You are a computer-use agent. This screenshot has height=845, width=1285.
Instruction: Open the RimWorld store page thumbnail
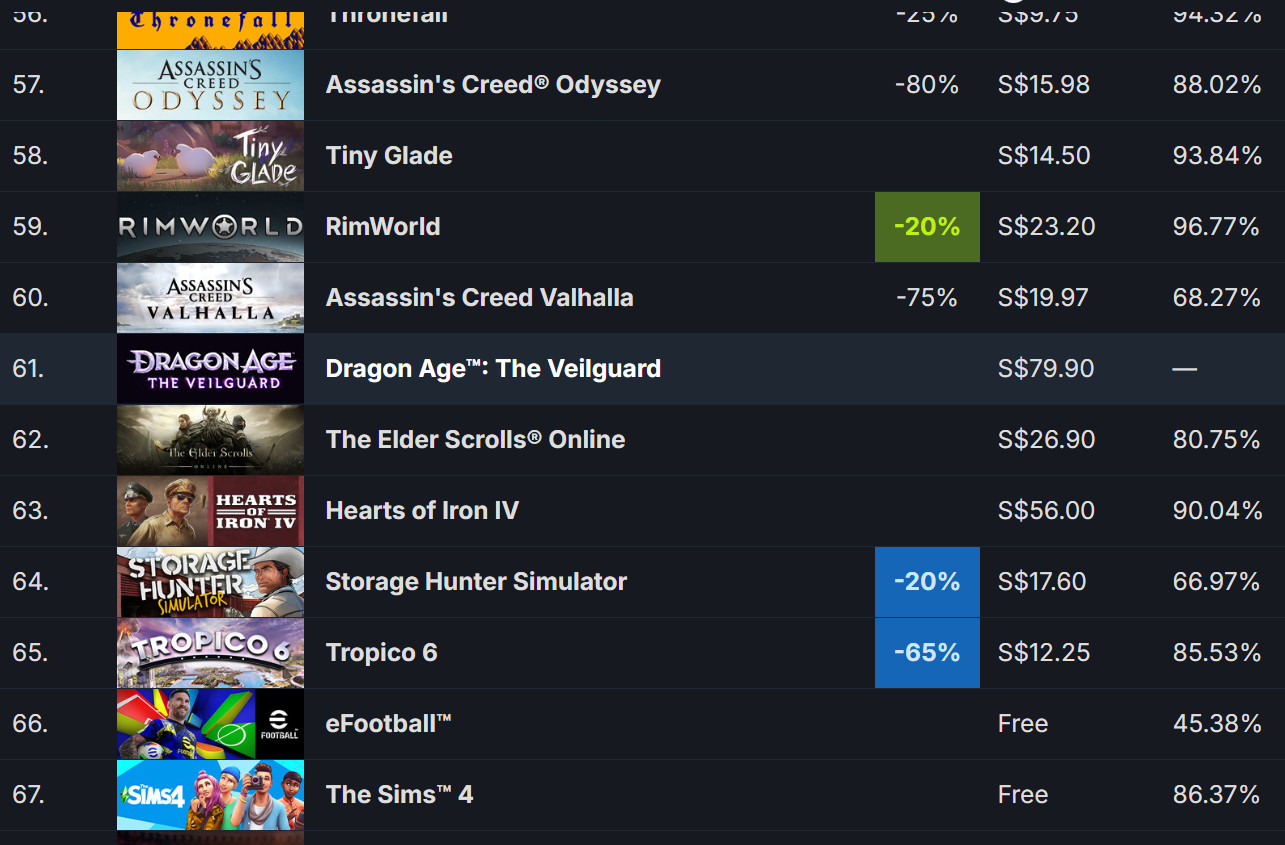[210, 226]
